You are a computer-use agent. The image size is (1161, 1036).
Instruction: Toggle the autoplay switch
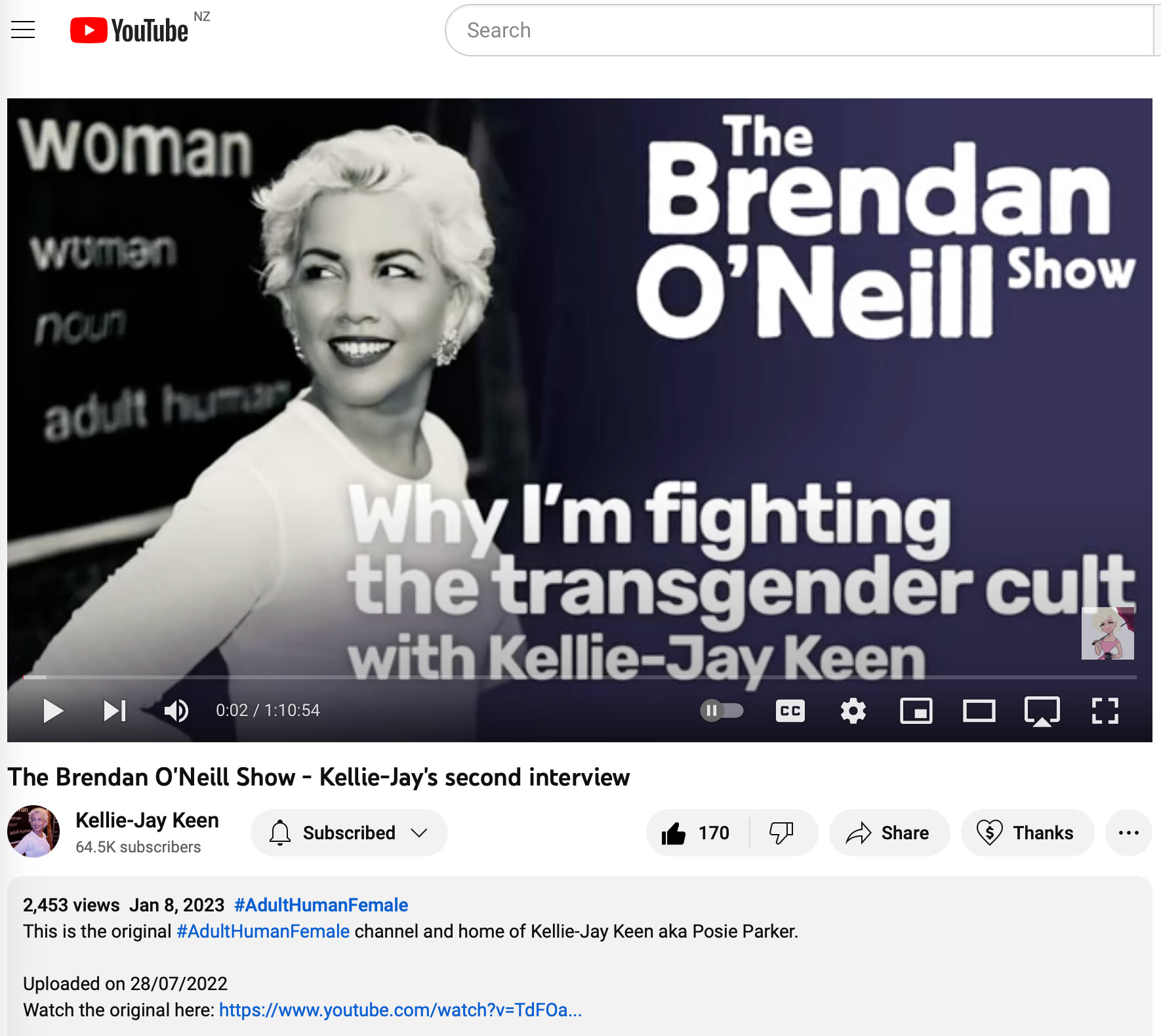(722, 711)
